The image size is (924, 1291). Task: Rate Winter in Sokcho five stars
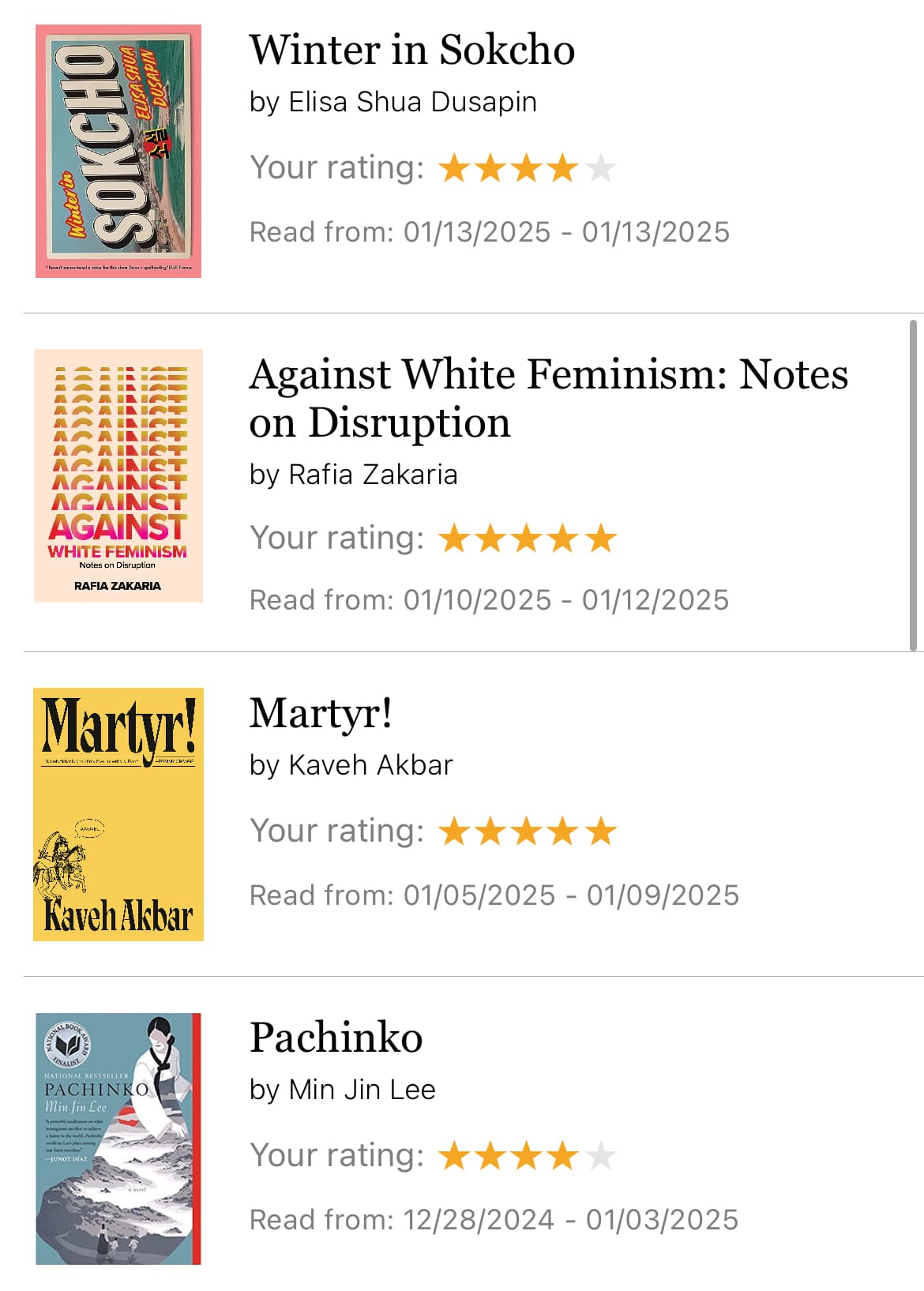[x=601, y=168]
